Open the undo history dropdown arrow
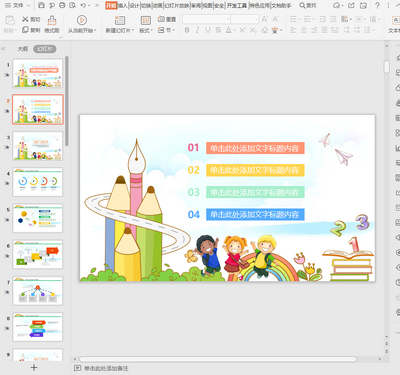Image resolution: width=400 pixels, height=375 pixels. pos(90,6)
